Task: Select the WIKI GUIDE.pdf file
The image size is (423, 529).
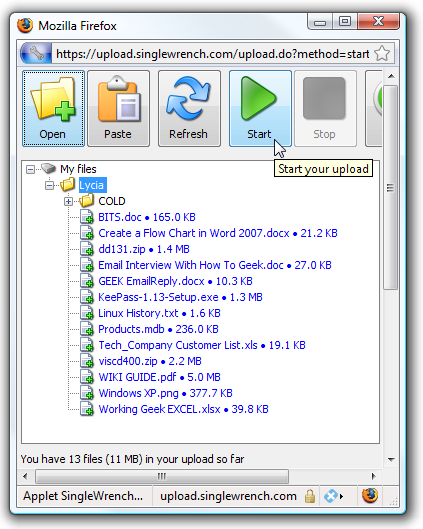Action: pyautogui.click(x=159, y=377)
